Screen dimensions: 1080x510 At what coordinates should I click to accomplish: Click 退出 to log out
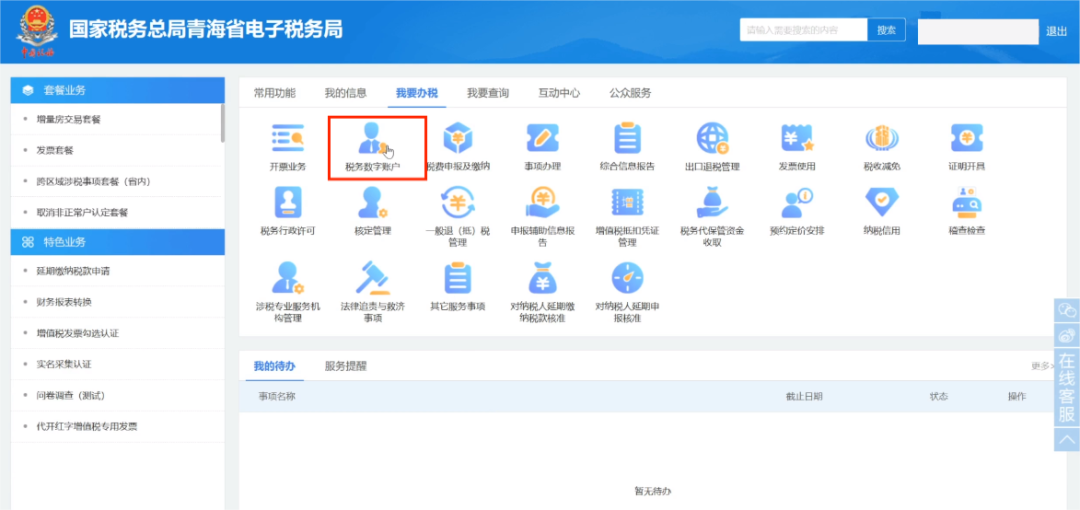click(1057, 31)
